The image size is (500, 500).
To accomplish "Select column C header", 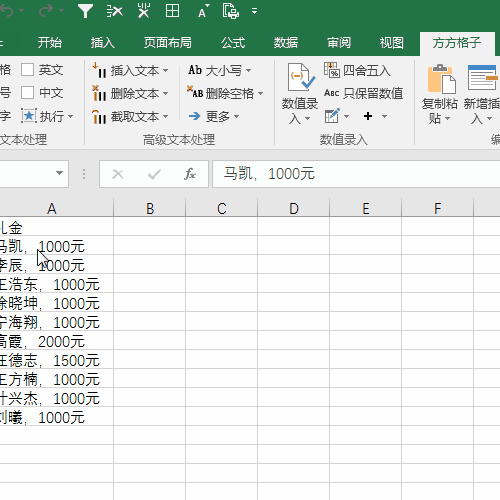I will click(222, 208).
